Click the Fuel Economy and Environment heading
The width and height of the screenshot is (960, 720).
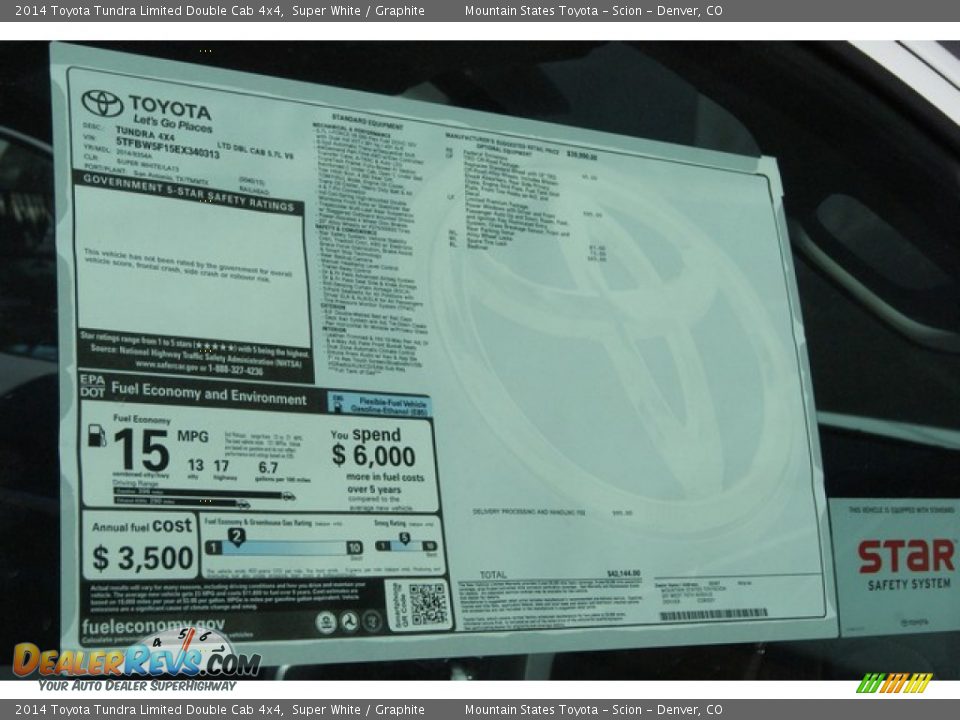click(208, 396)
